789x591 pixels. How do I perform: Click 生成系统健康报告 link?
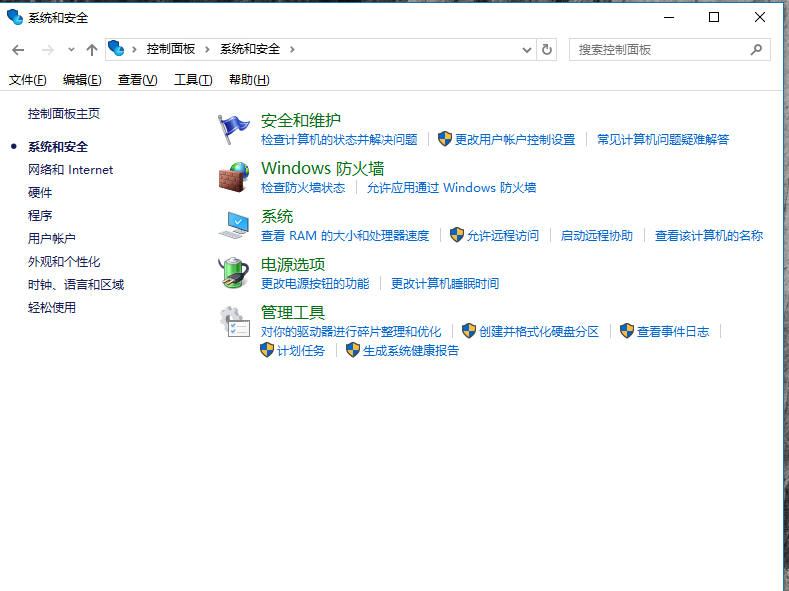(411, 351)
